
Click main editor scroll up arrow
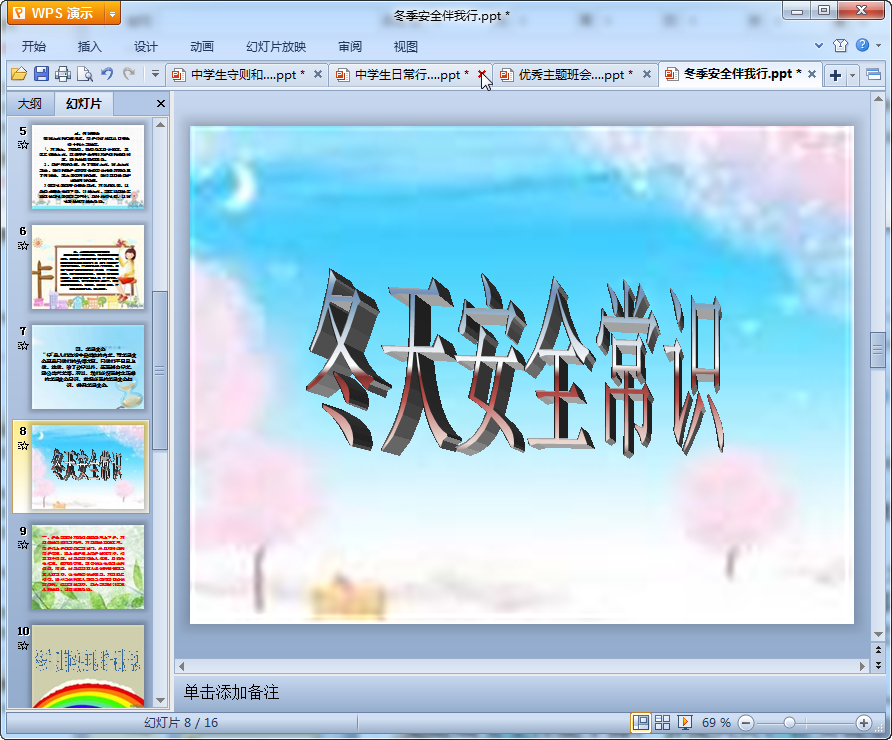[878, 99]
